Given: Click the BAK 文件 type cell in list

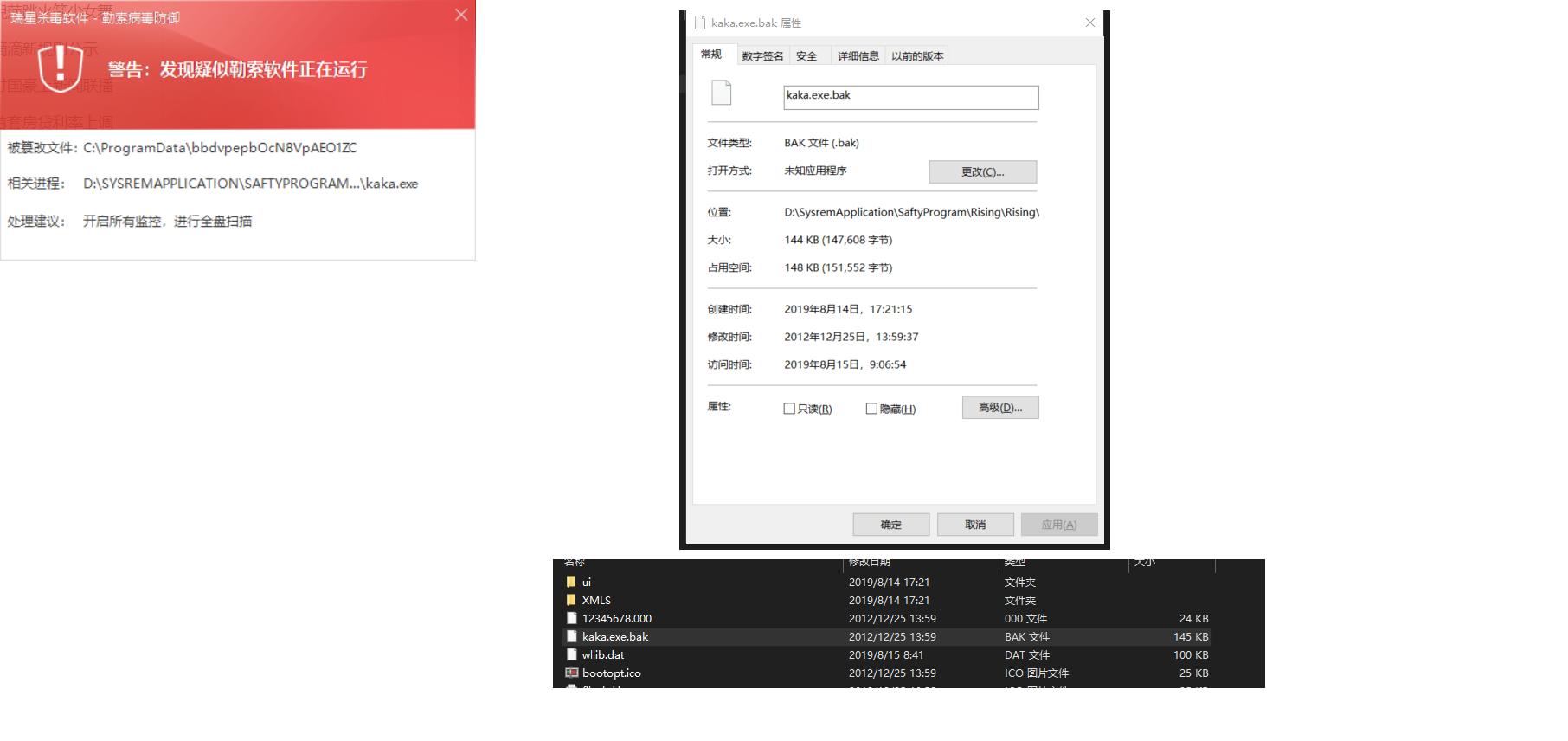Looking at the screenshot, I should [1027, 636].
